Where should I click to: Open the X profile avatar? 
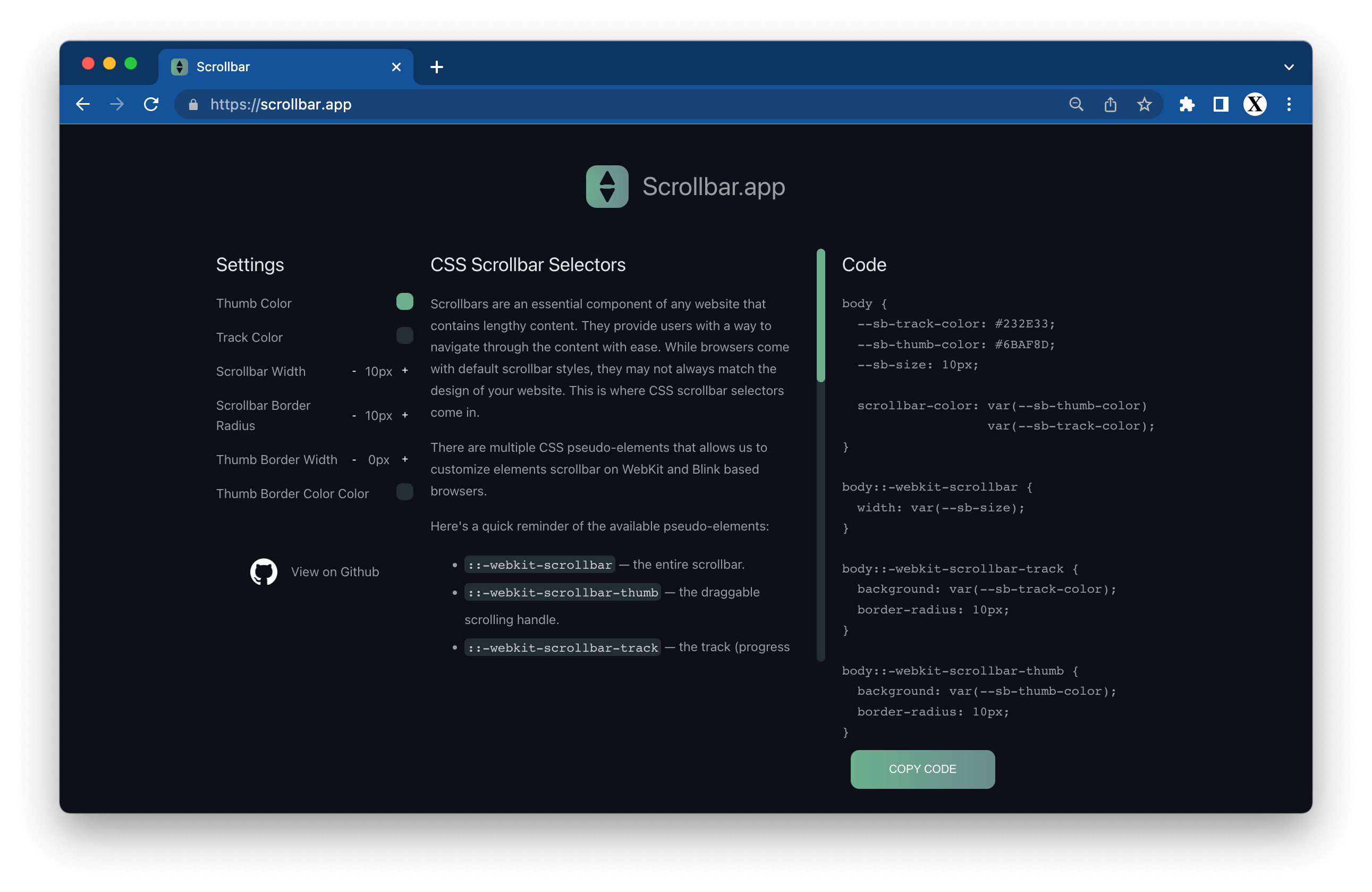tap(1255, 104)
